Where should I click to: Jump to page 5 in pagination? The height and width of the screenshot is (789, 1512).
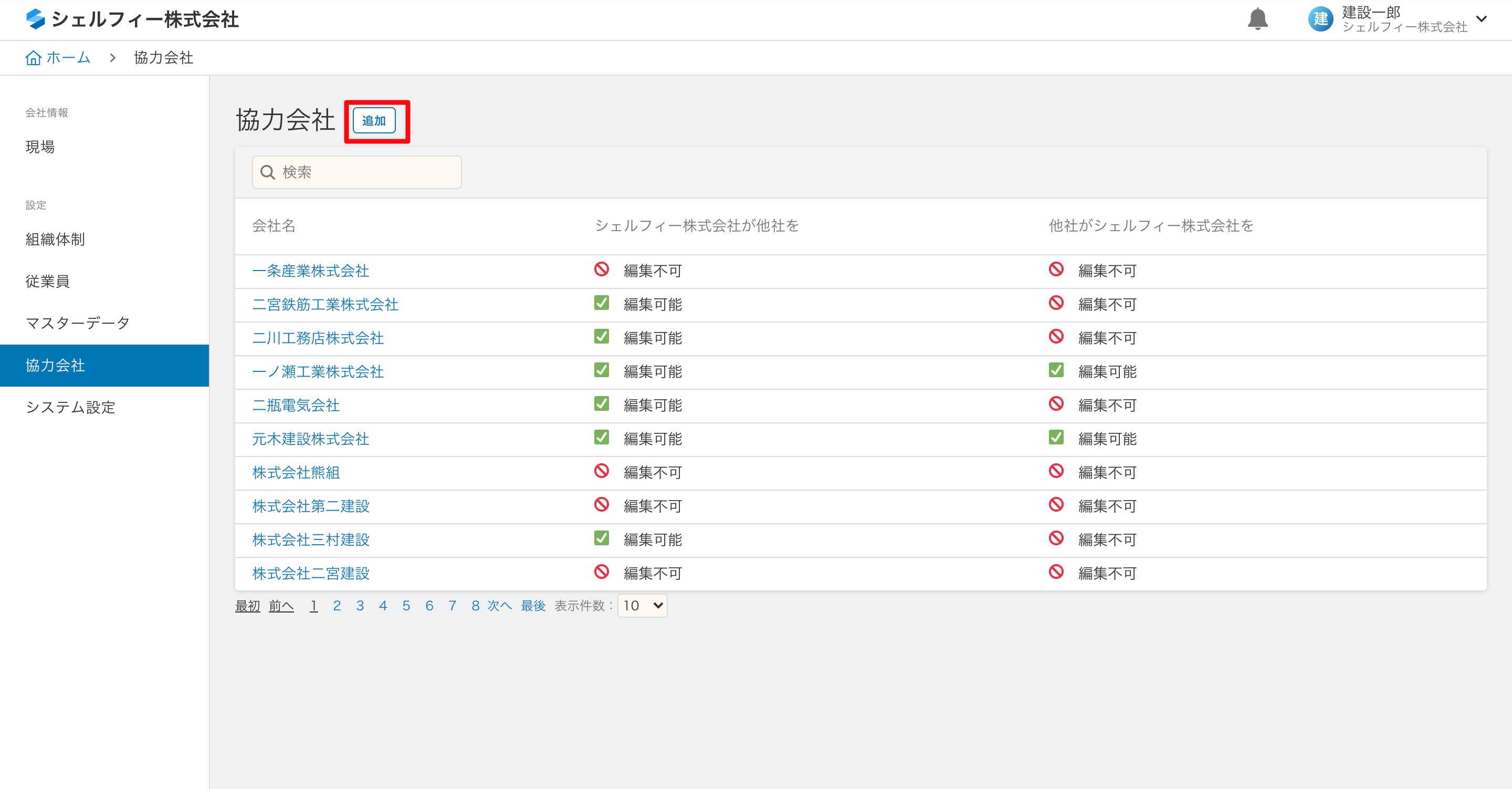(x=406, y=606)
